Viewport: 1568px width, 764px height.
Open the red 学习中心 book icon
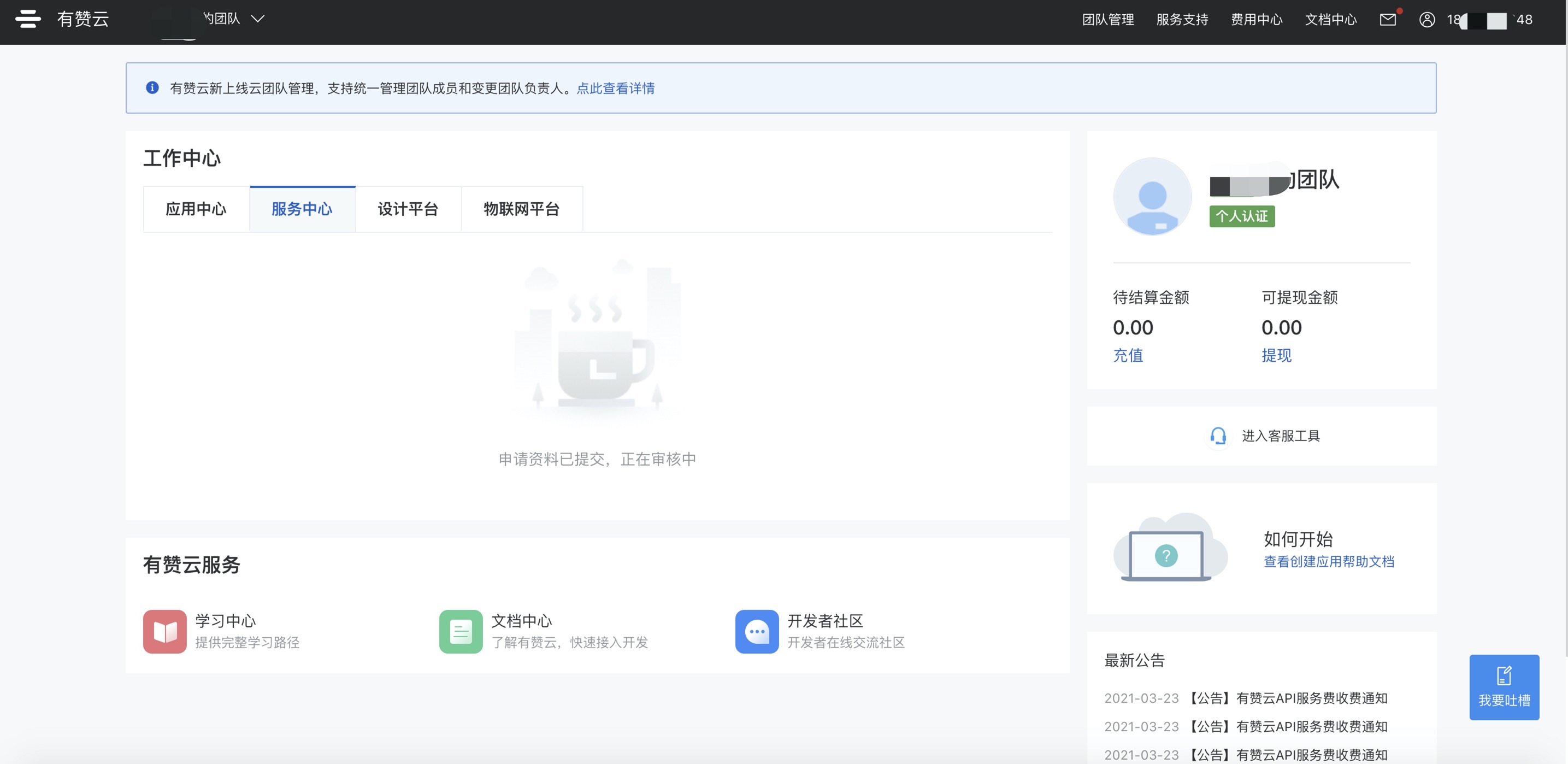[x=165, y=631]
